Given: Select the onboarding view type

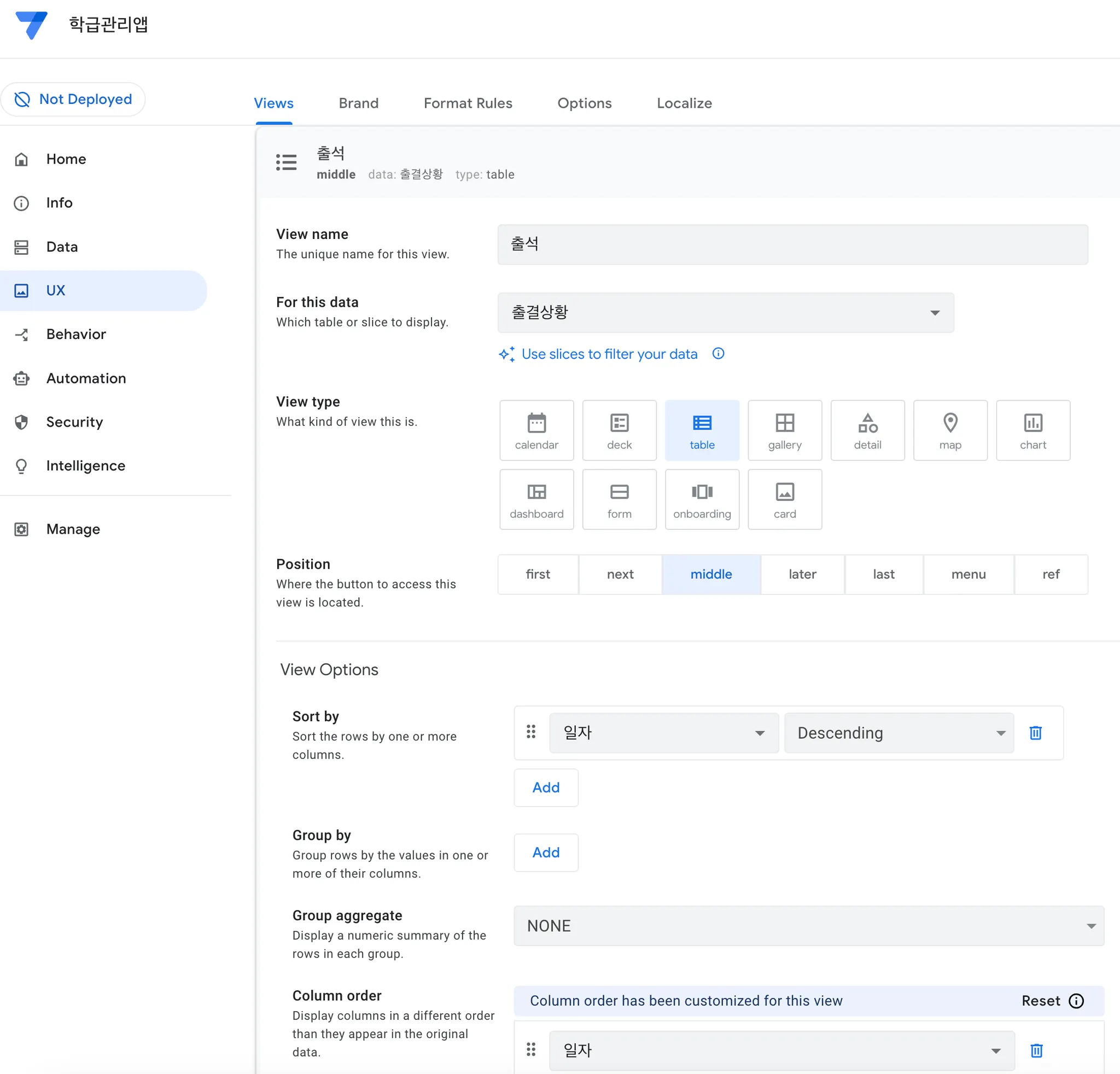Looking at the screenshot, I should point(702,499).
